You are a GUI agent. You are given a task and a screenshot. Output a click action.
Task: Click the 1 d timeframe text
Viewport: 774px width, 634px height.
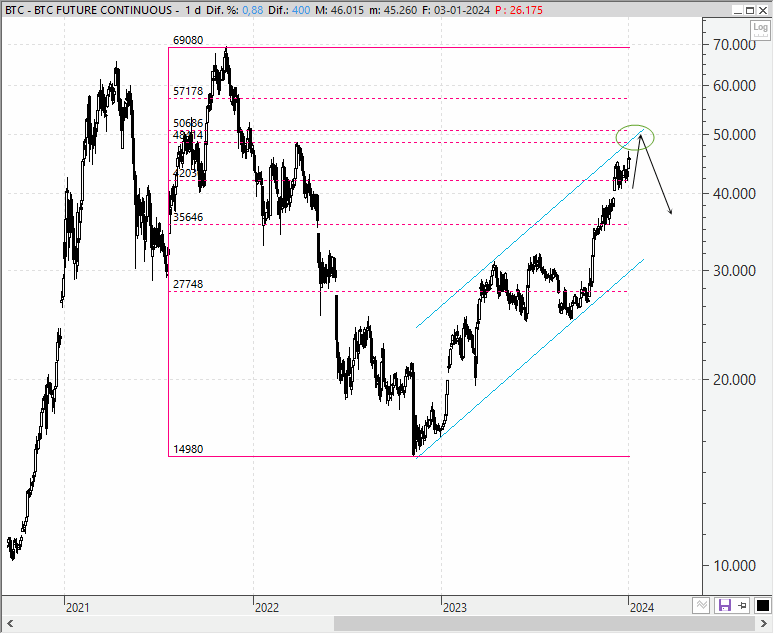point(193,10)
